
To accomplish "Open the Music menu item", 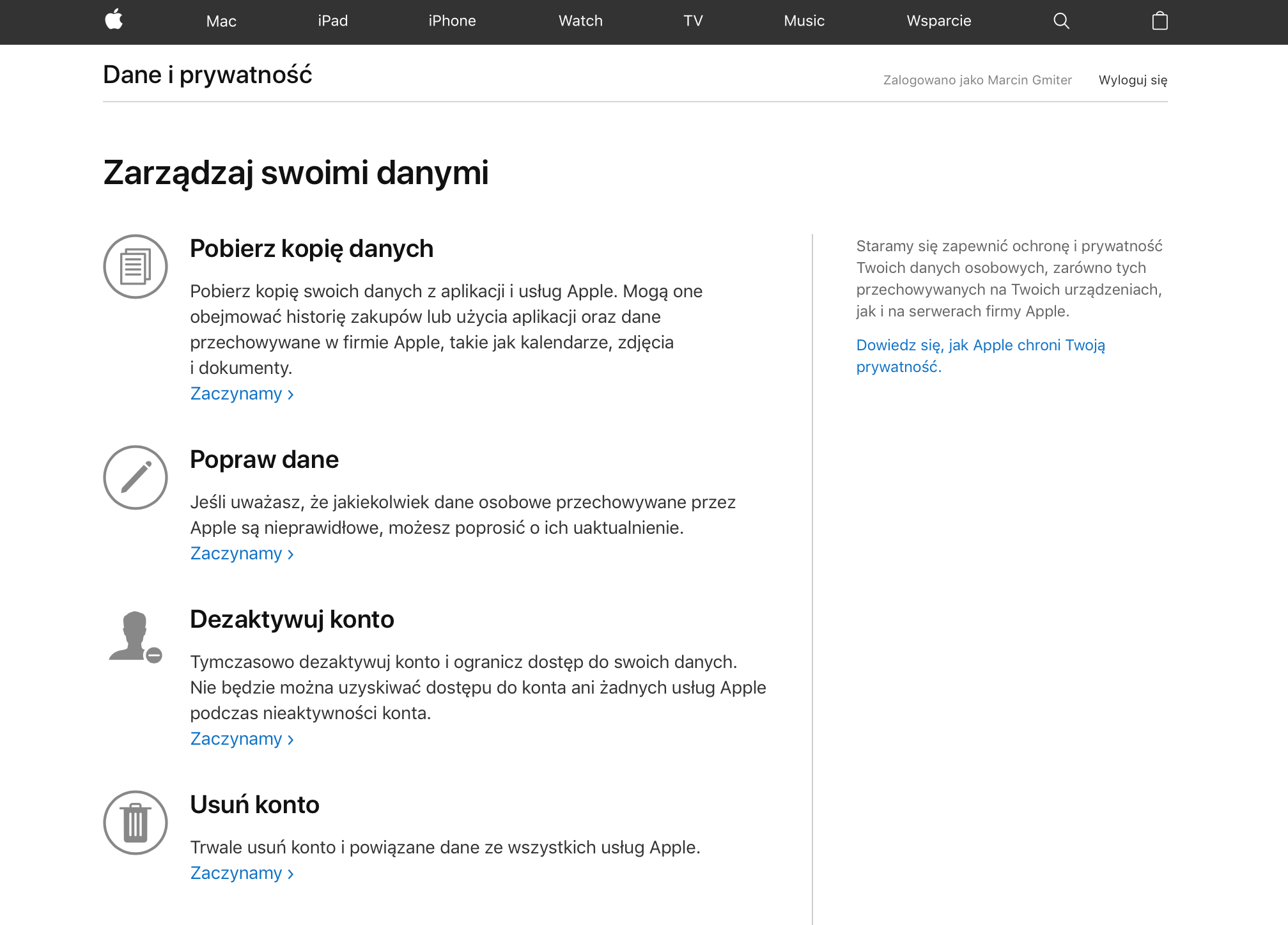I will pos(804,21).
